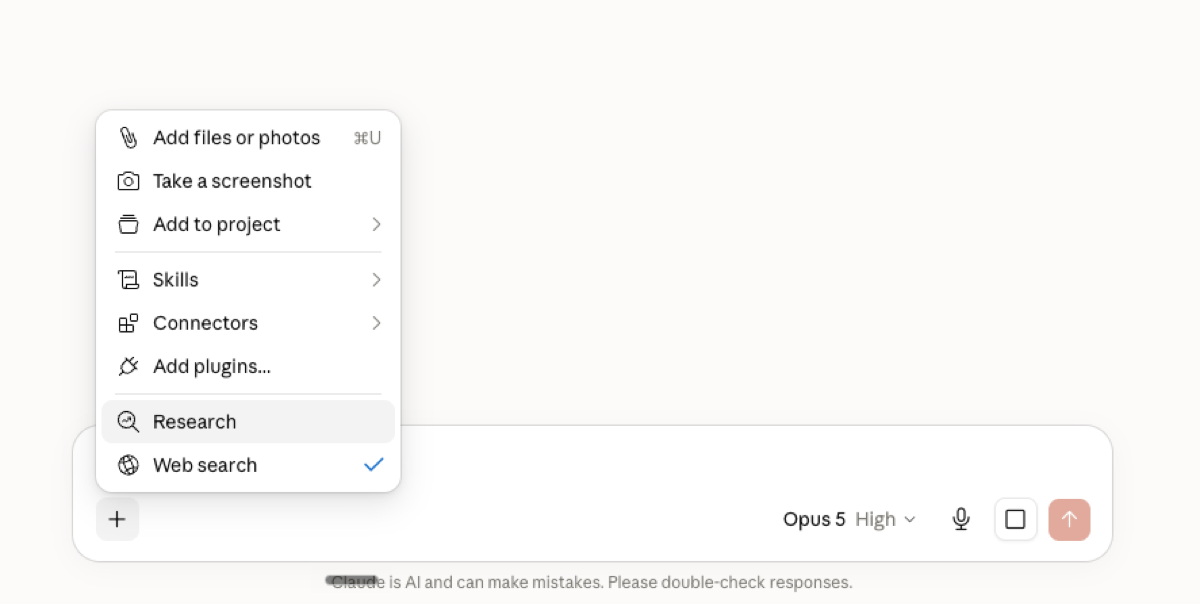
Task: Start voice input with the microphone icon
Action: [x=961, y=519]
